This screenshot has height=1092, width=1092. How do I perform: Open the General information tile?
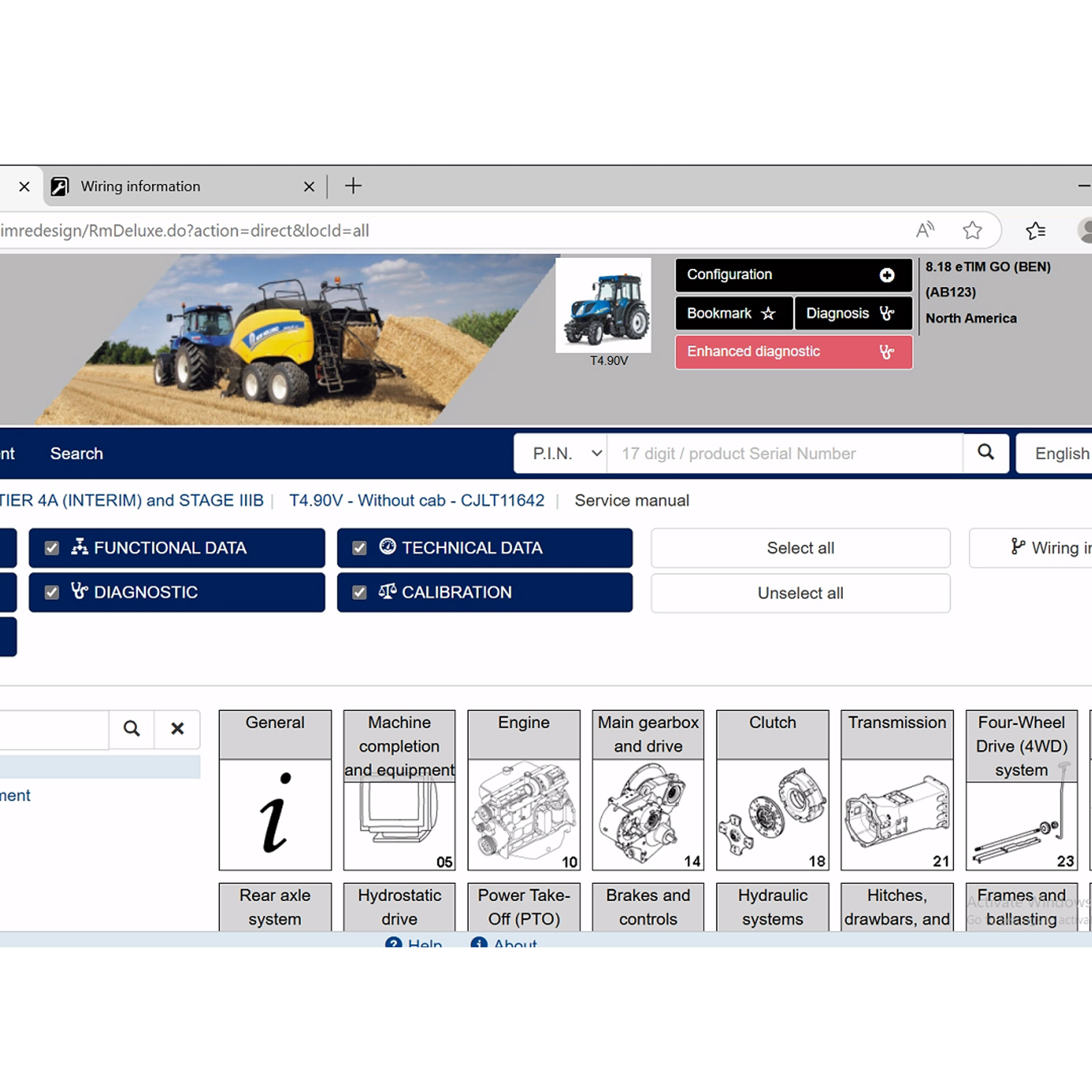coord(275,790)
